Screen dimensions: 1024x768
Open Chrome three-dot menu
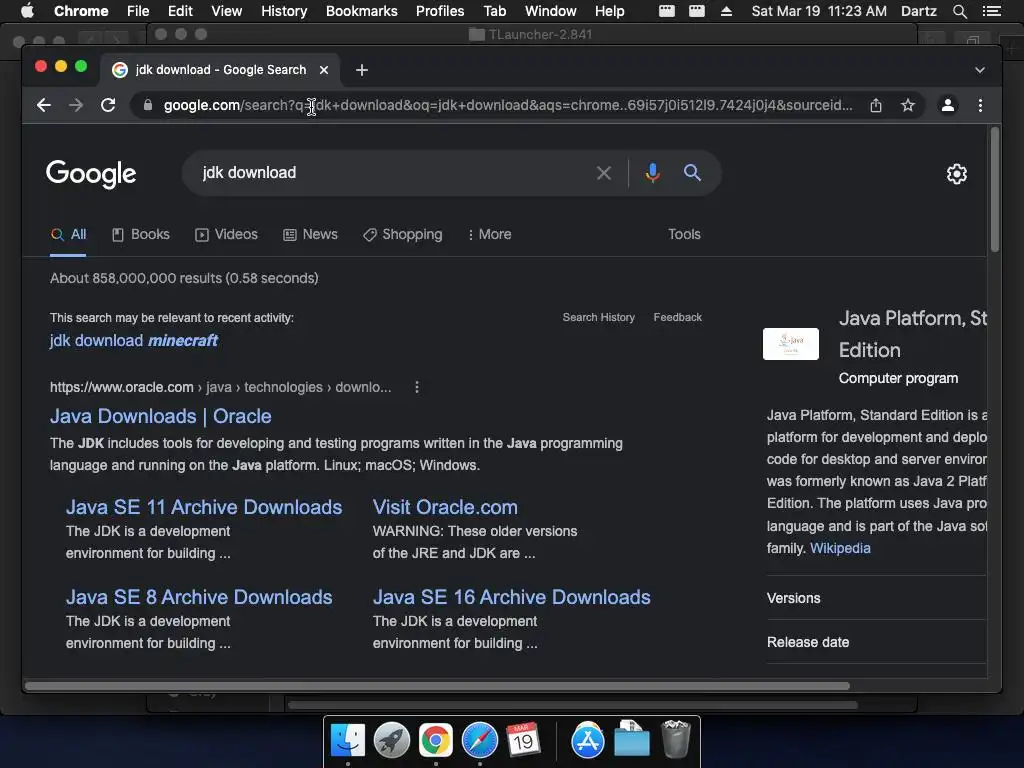tap(980, 105)
